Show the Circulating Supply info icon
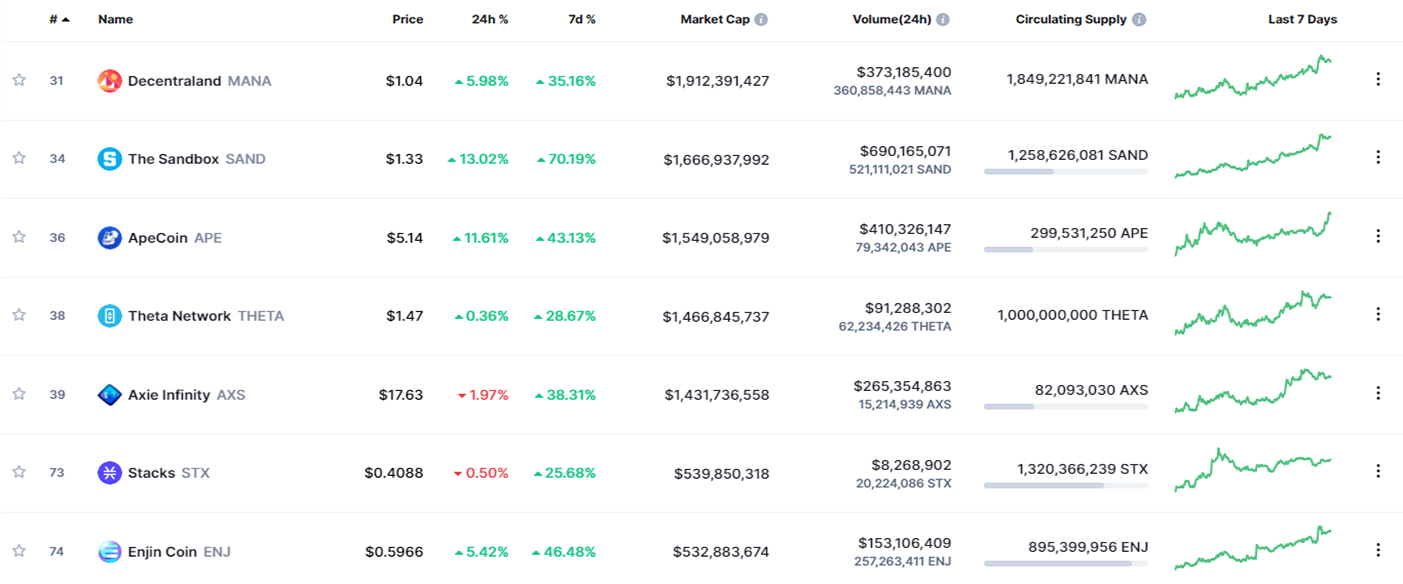 click(x=1139, y=20)
